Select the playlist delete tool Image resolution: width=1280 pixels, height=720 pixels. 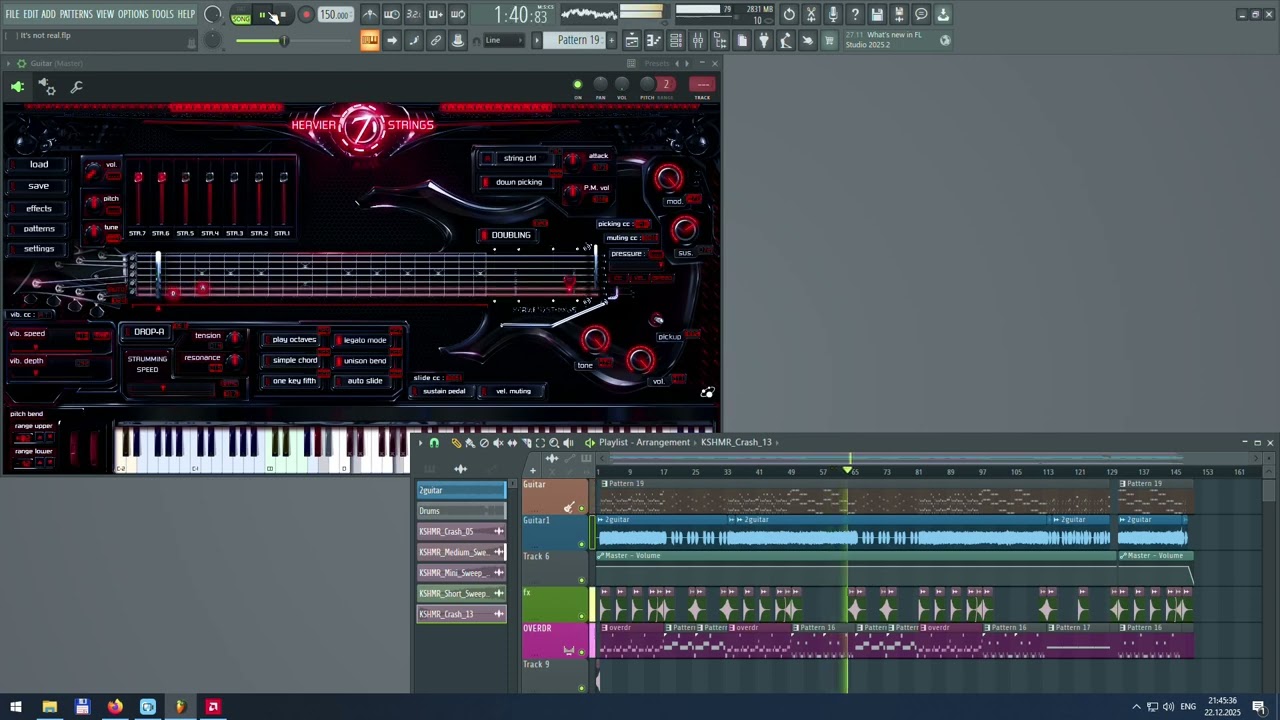coord(484,443)
